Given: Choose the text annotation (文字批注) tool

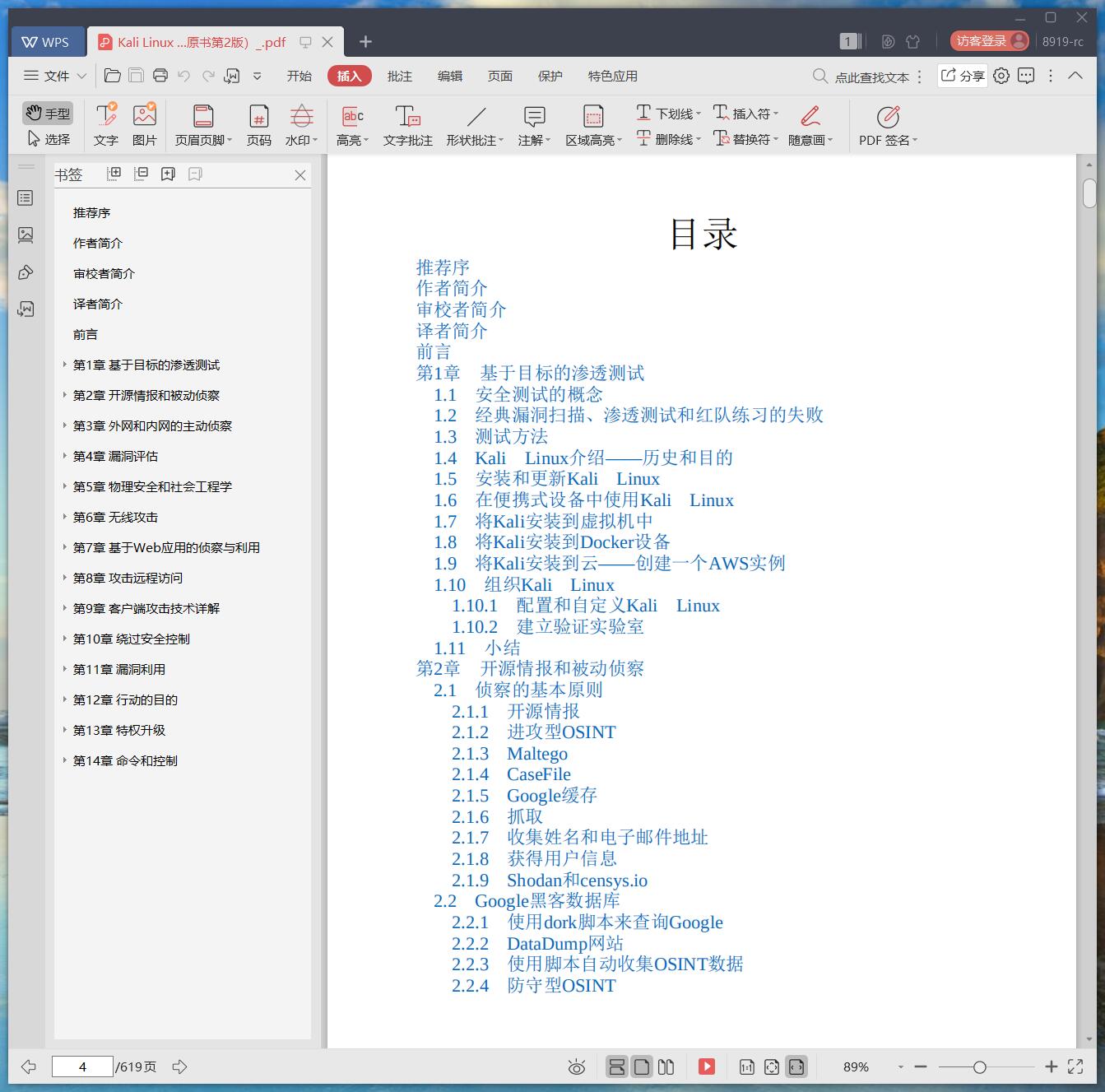Looking at the screenshot, I should click(x=407, y=124).
